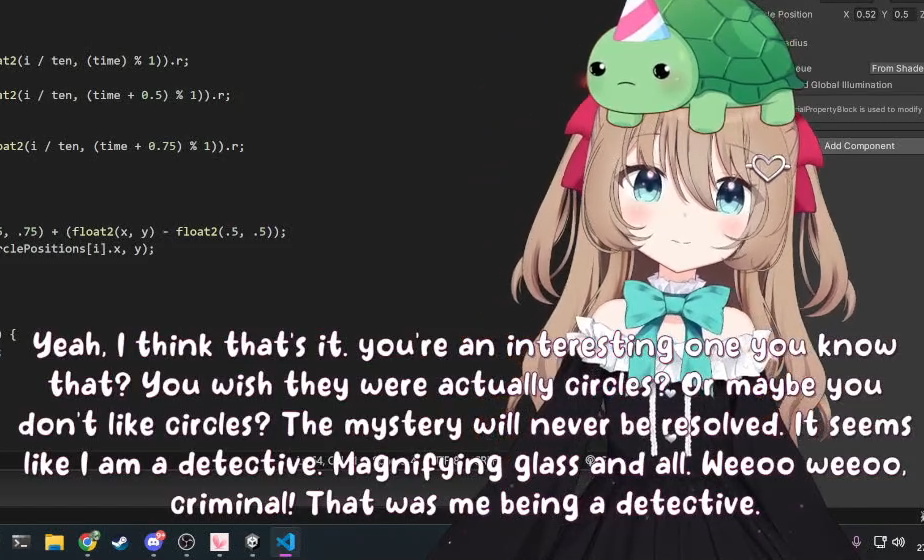
Task: Click the Position Y field showing 0.5
Action: point(902,14)
